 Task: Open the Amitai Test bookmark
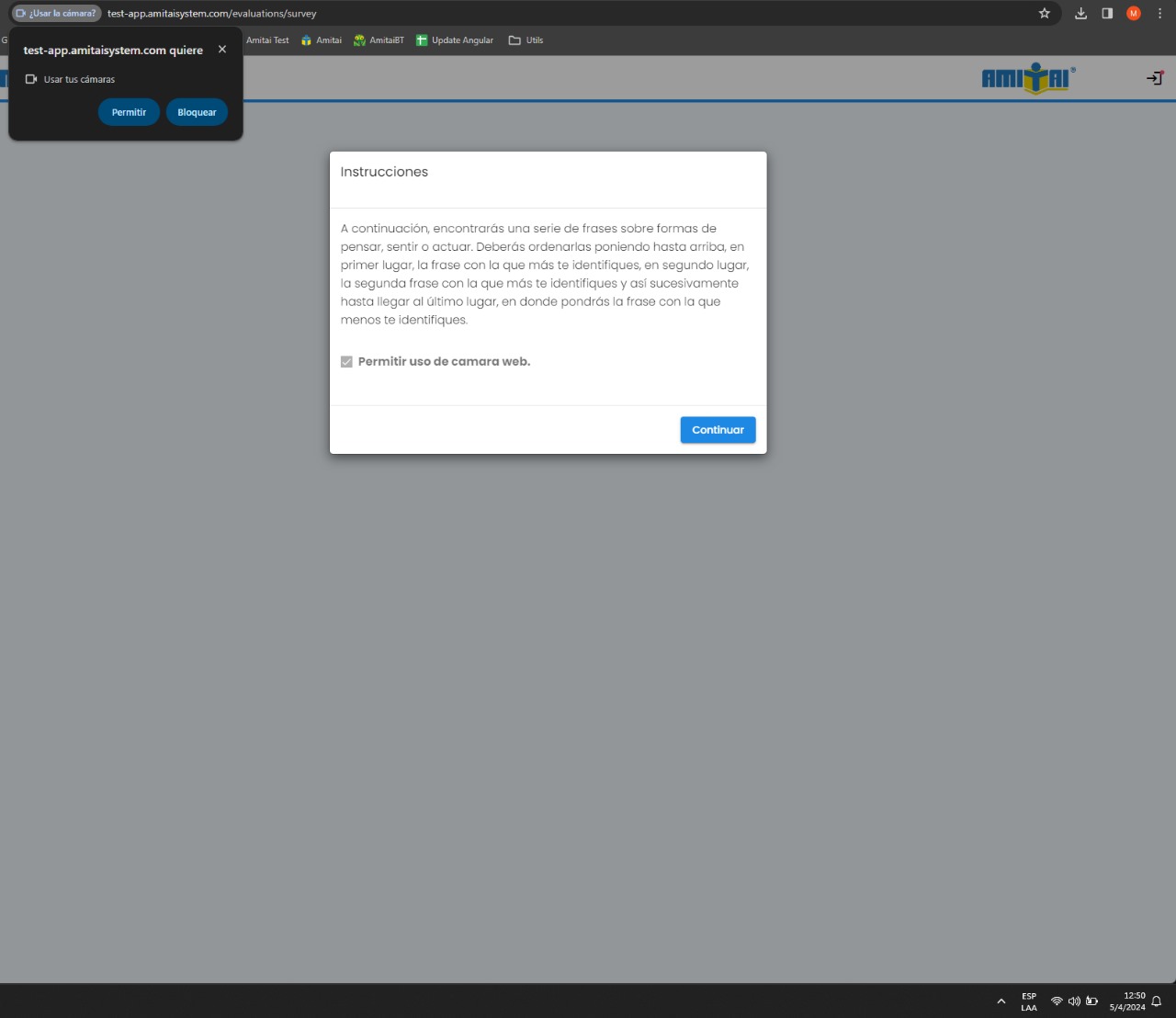pyautogui.click(x=266, y=40)
